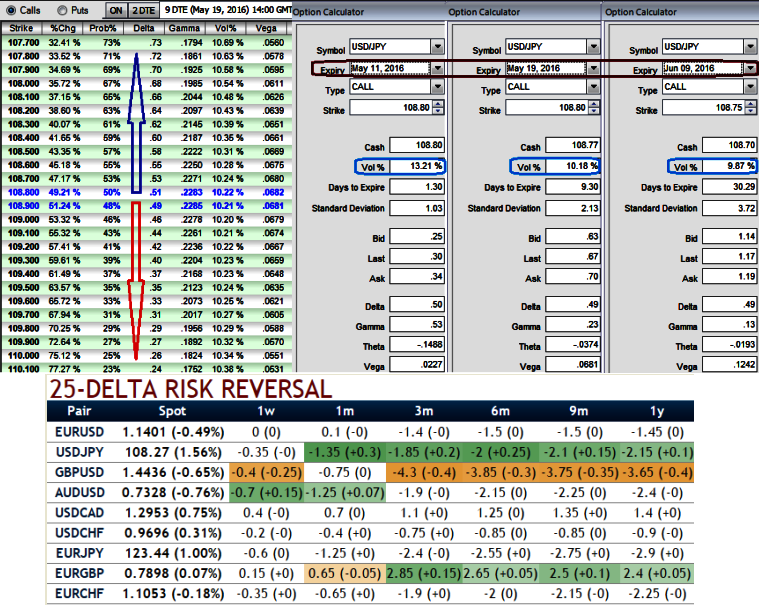Click USDCAD 6m cell 1.25 (0)

coord(501,513)
